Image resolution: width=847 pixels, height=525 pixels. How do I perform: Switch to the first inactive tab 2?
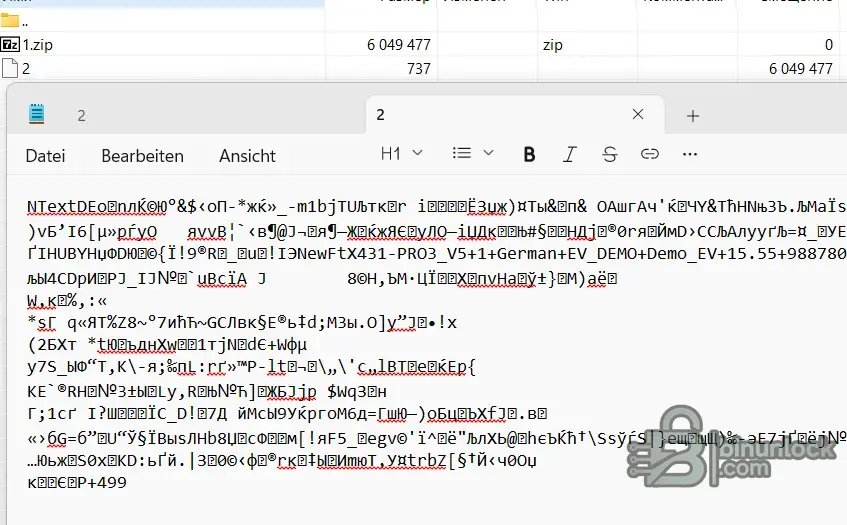81,116
